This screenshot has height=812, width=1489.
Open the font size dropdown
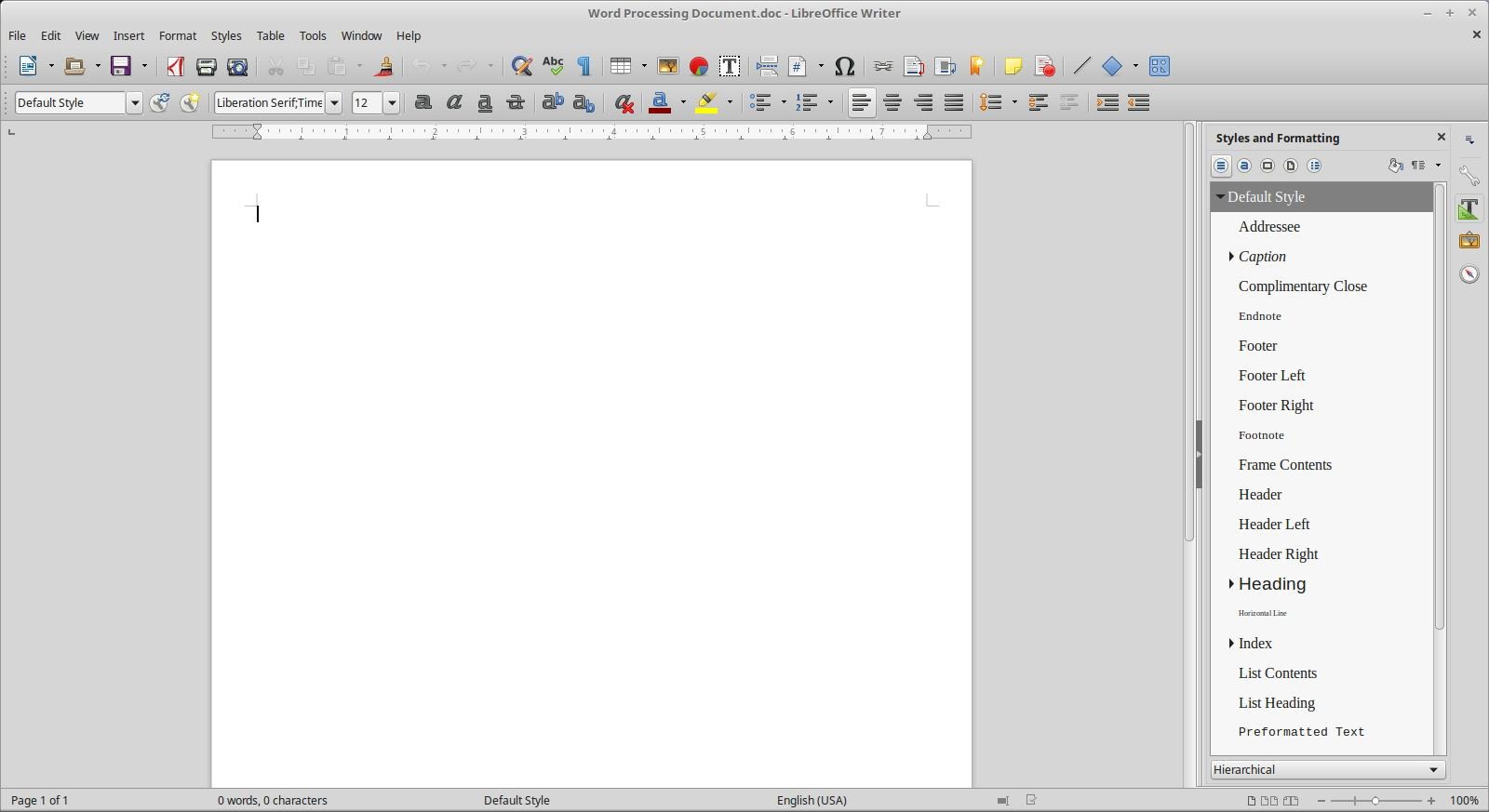(392, 103)
